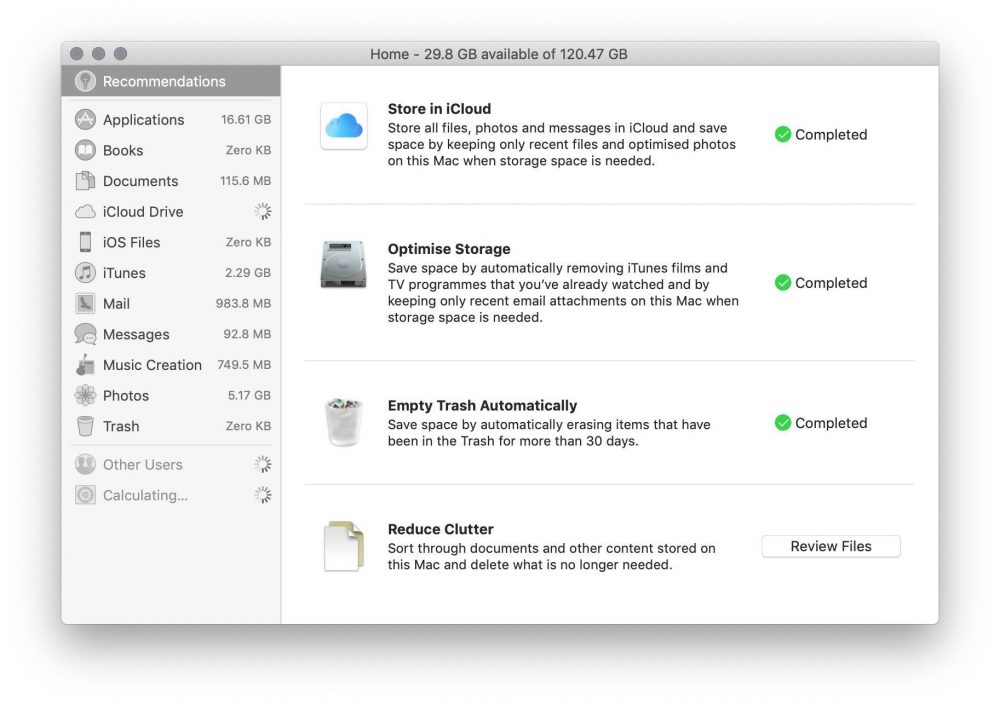Click the "Store in iCloud" heading
Image resolution: width=1000 pixels, height=705 pixels.
pyautogui.click(x=439, y=108)
